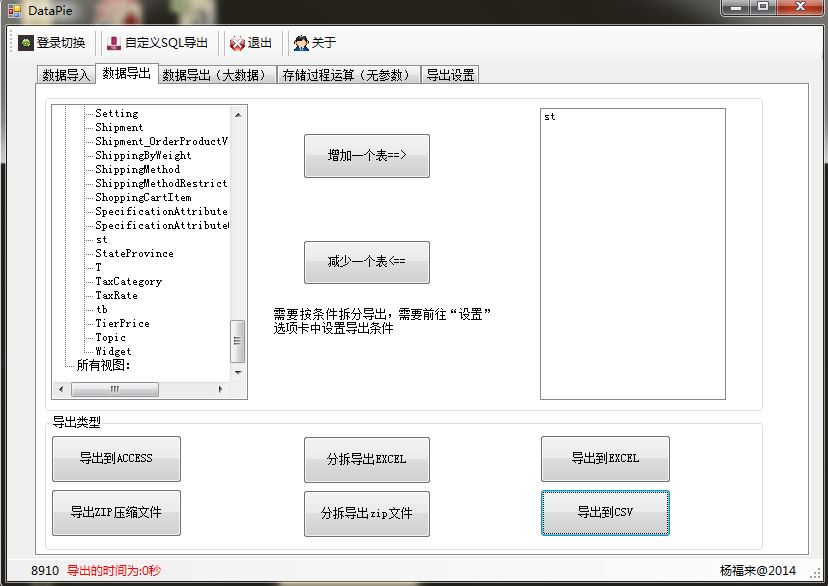Click the 导出到EXCEL button

pyautogui.click(x=605, y=459)
